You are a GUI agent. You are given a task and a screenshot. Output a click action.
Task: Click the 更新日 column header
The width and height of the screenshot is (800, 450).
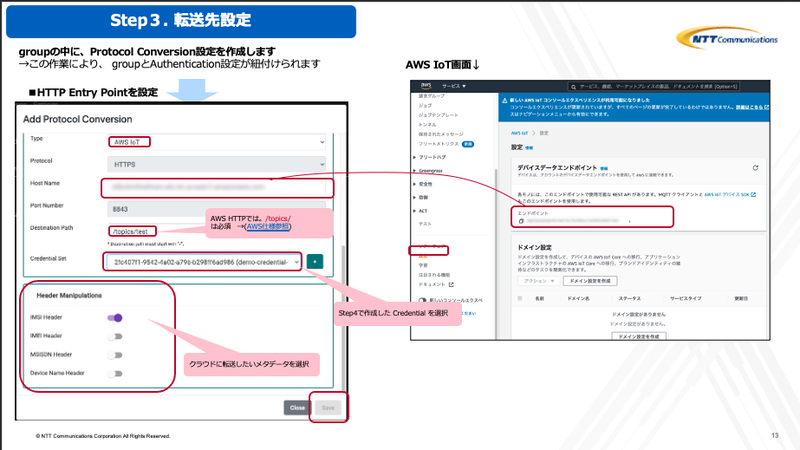(741, 298)
